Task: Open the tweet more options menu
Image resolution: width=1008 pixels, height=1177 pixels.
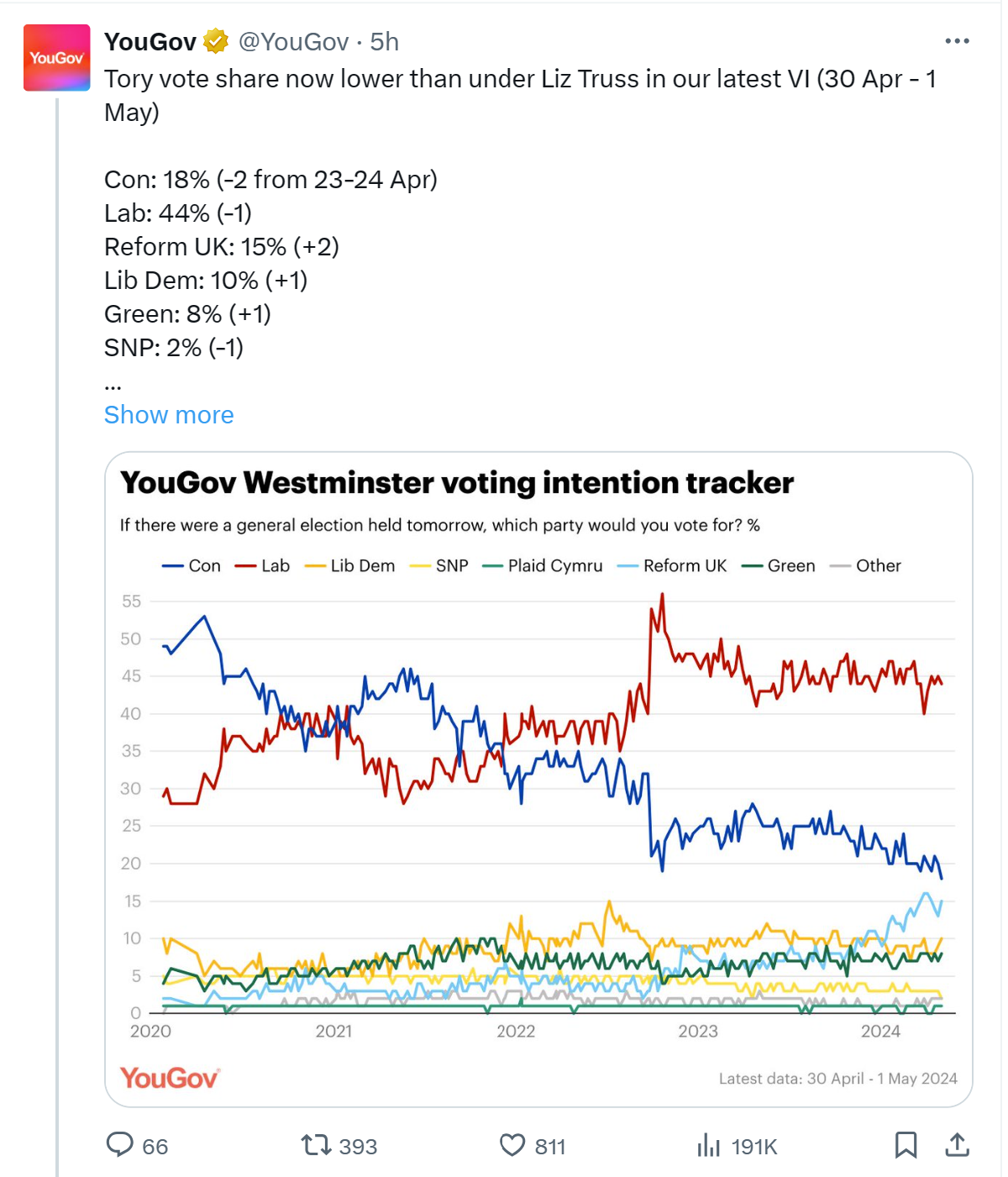Action: pos(957,41)
